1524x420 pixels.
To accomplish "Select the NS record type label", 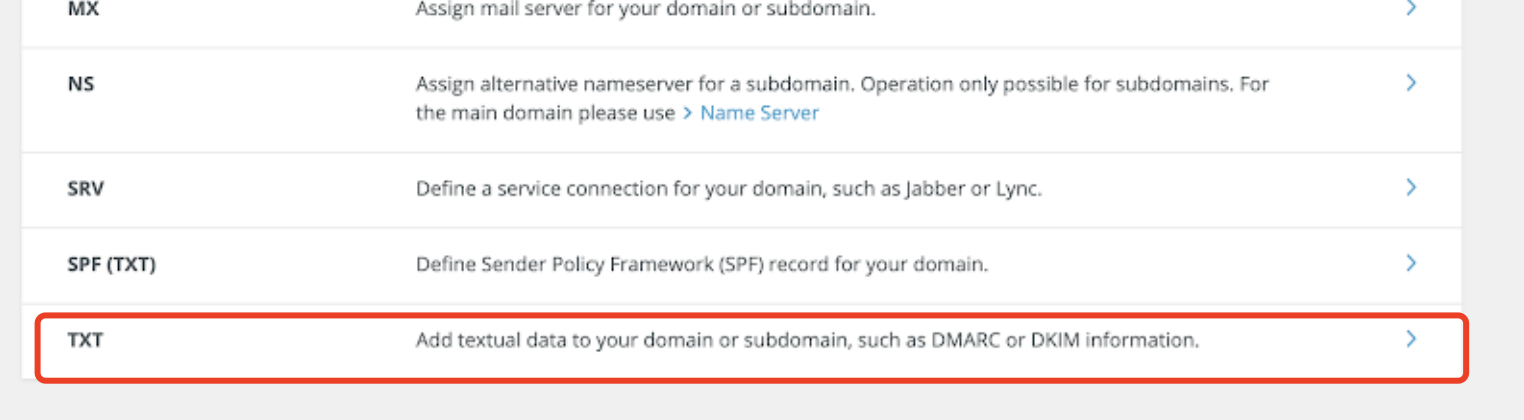I will click(81, 84).
